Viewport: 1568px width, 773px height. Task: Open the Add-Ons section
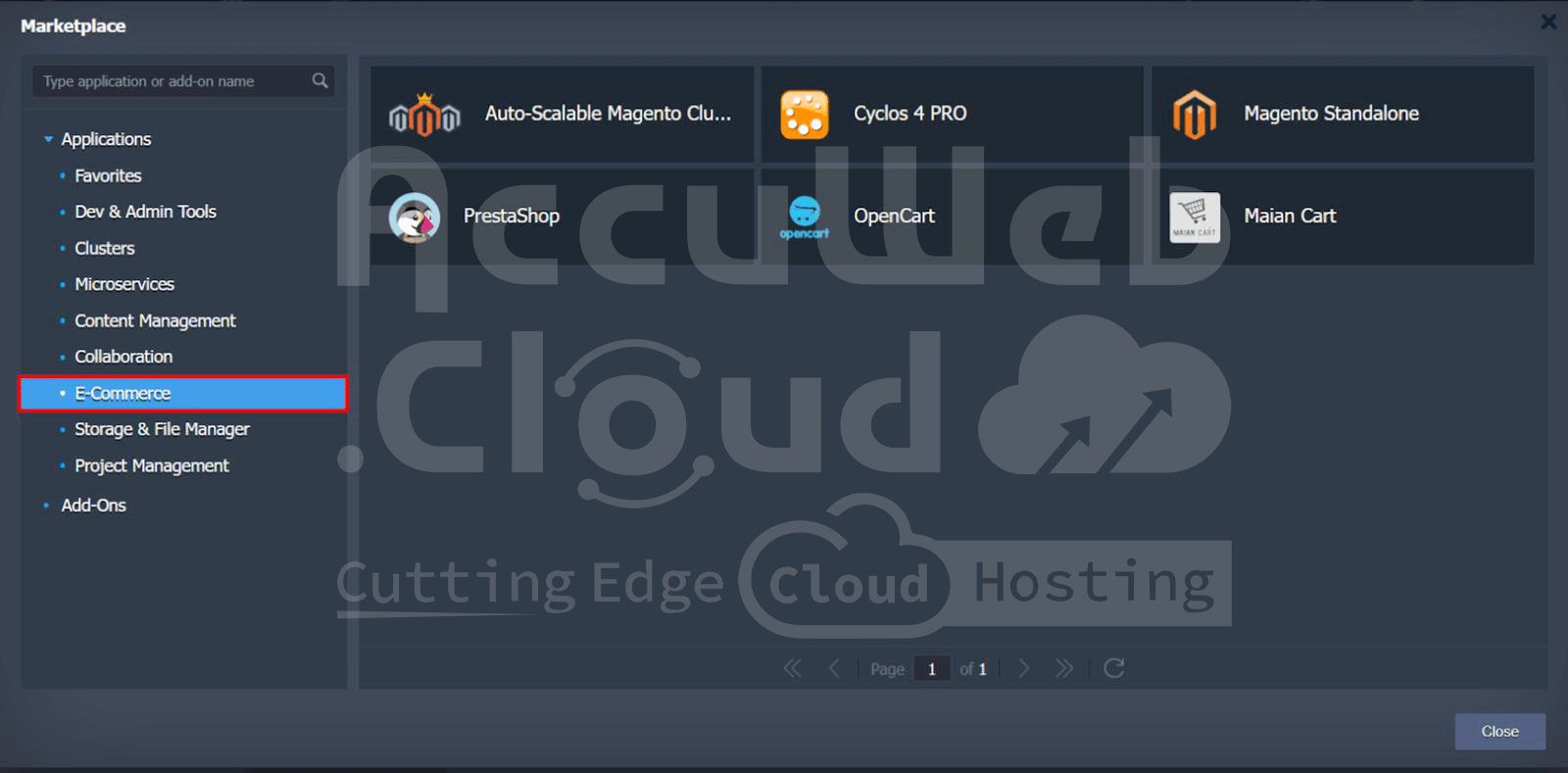pyautogui.click(x=93, y=506)
